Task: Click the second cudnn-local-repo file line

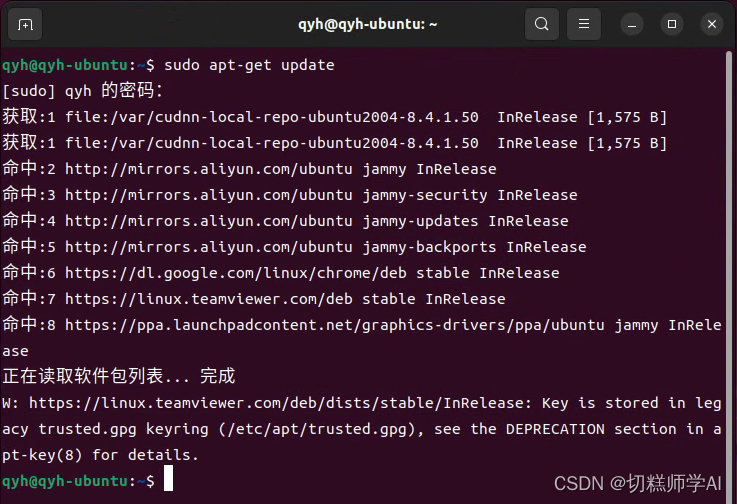Action: [334, 143]
